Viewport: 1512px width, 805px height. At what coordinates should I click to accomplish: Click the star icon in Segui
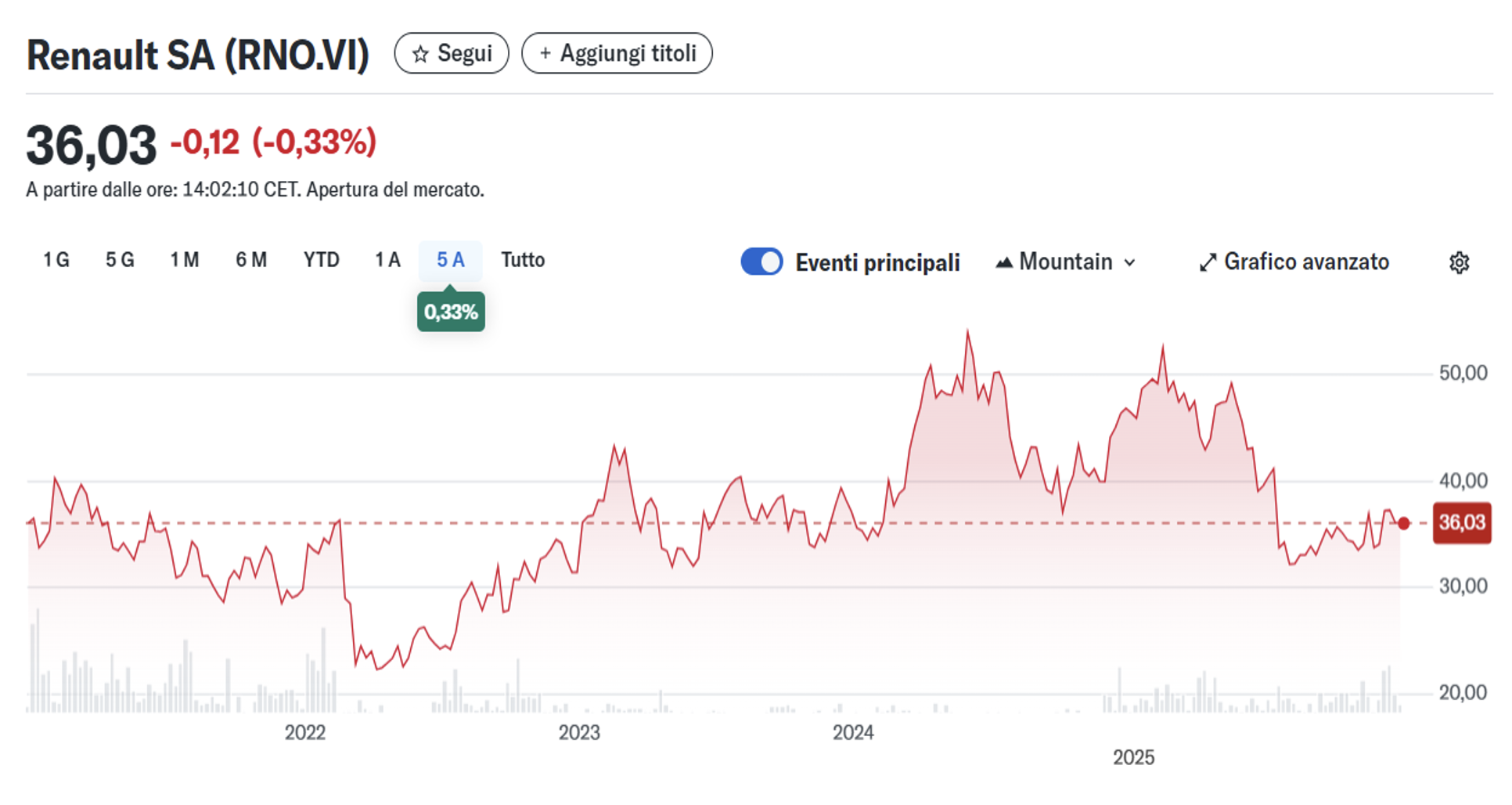point(420,54)
